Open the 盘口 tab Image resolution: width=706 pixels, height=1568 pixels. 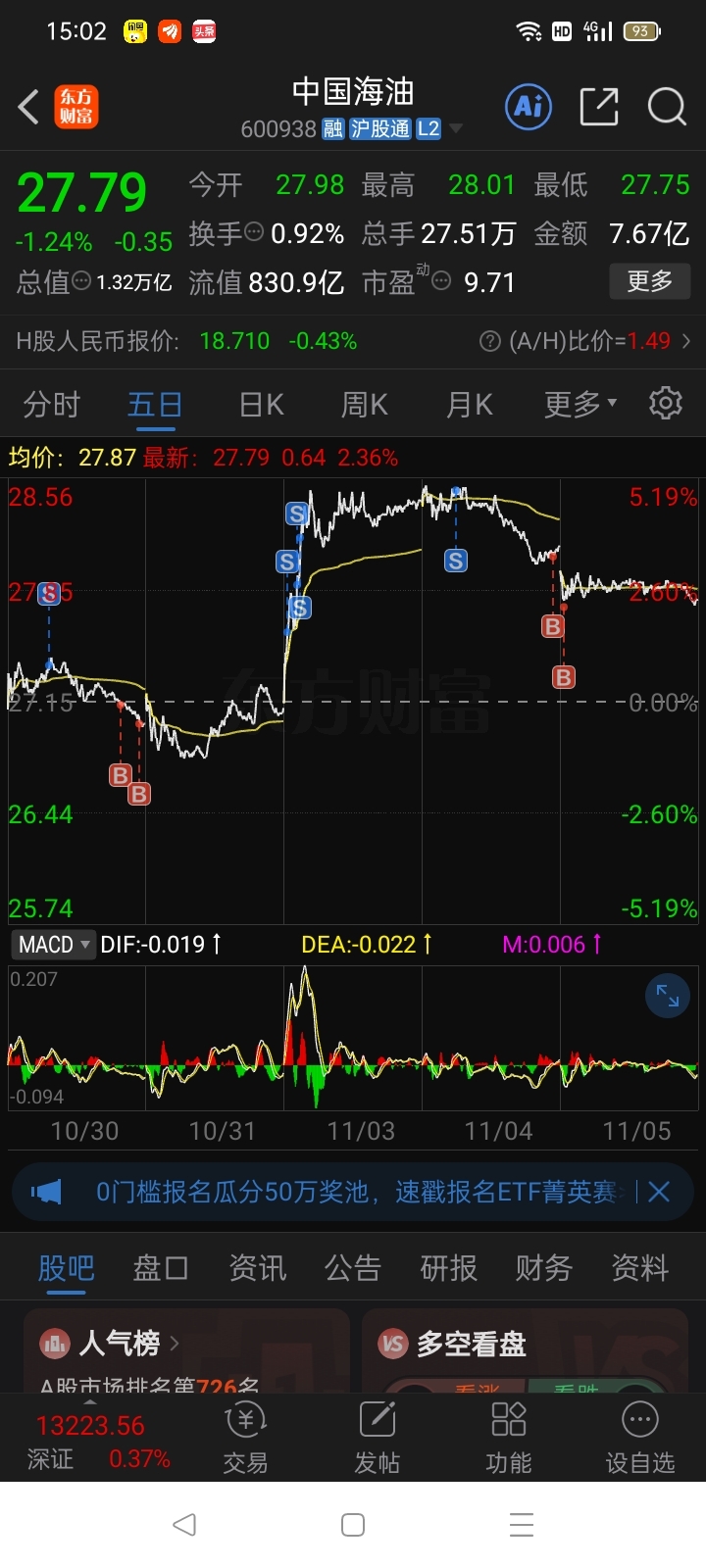[x=161, y=1268]
